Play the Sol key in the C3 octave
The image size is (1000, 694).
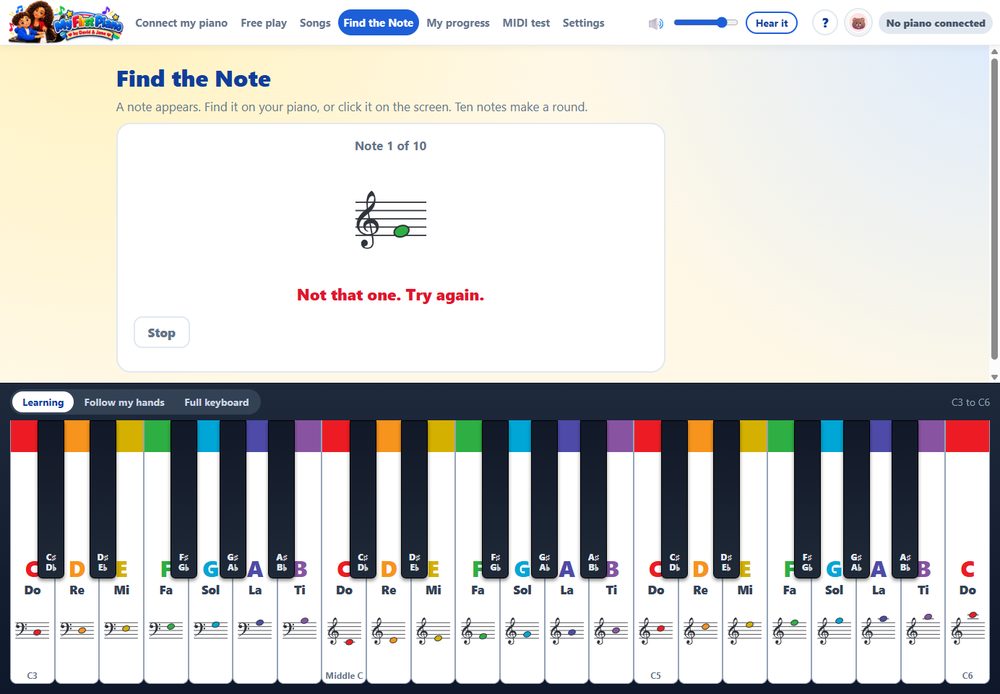click(210, 628)
